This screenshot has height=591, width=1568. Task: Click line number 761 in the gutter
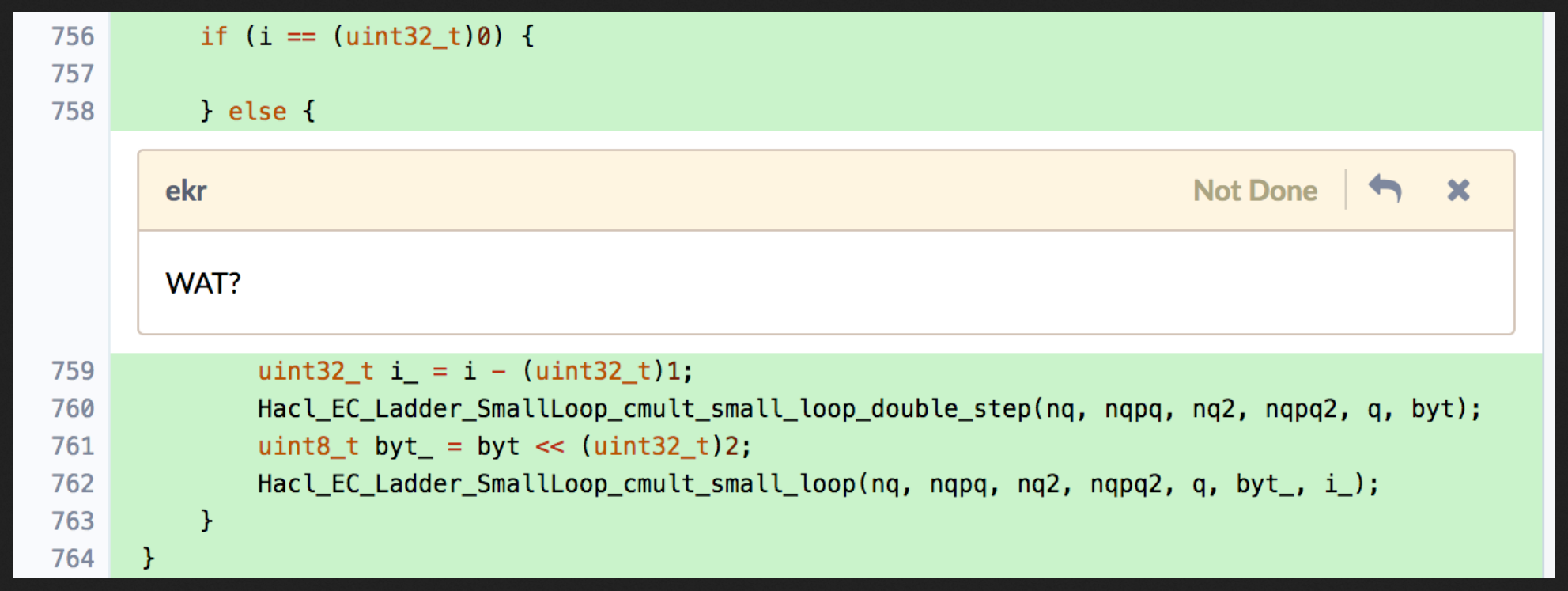point(73,446)
